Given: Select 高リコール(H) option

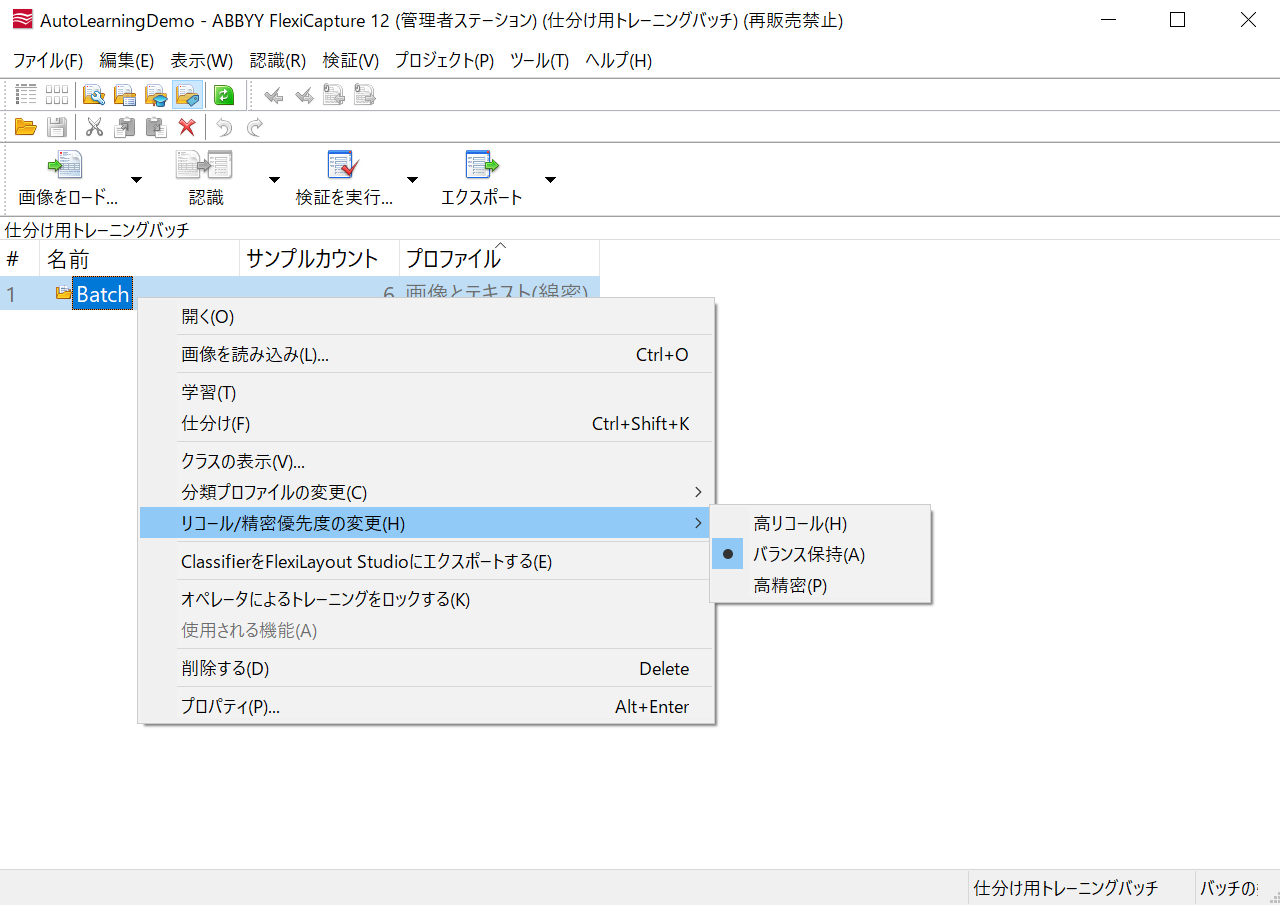Looking at the screenshot, I should point(821,523).
